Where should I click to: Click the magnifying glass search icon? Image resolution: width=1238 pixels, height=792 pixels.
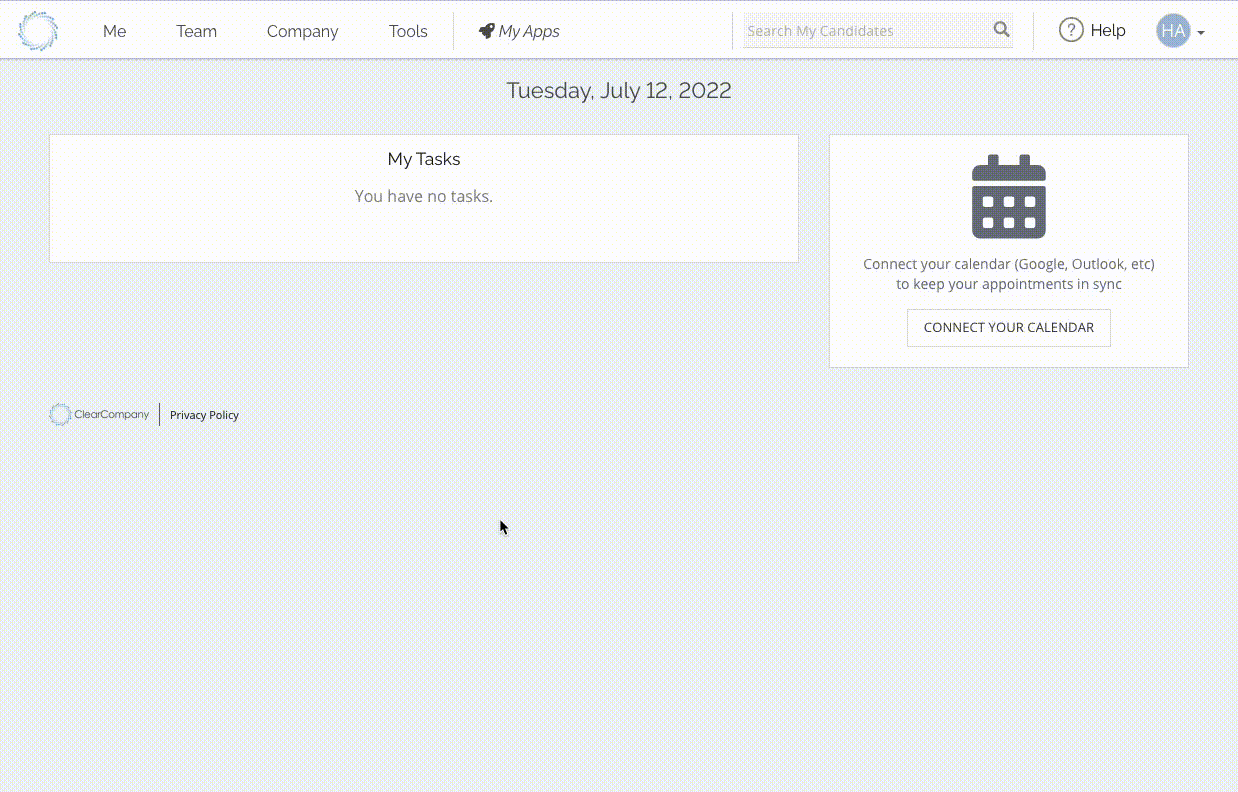pos(1001,30)
